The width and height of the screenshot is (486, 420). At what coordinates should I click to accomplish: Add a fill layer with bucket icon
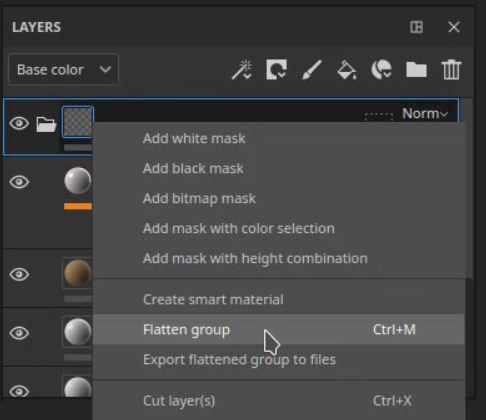[x=347, y=70]
